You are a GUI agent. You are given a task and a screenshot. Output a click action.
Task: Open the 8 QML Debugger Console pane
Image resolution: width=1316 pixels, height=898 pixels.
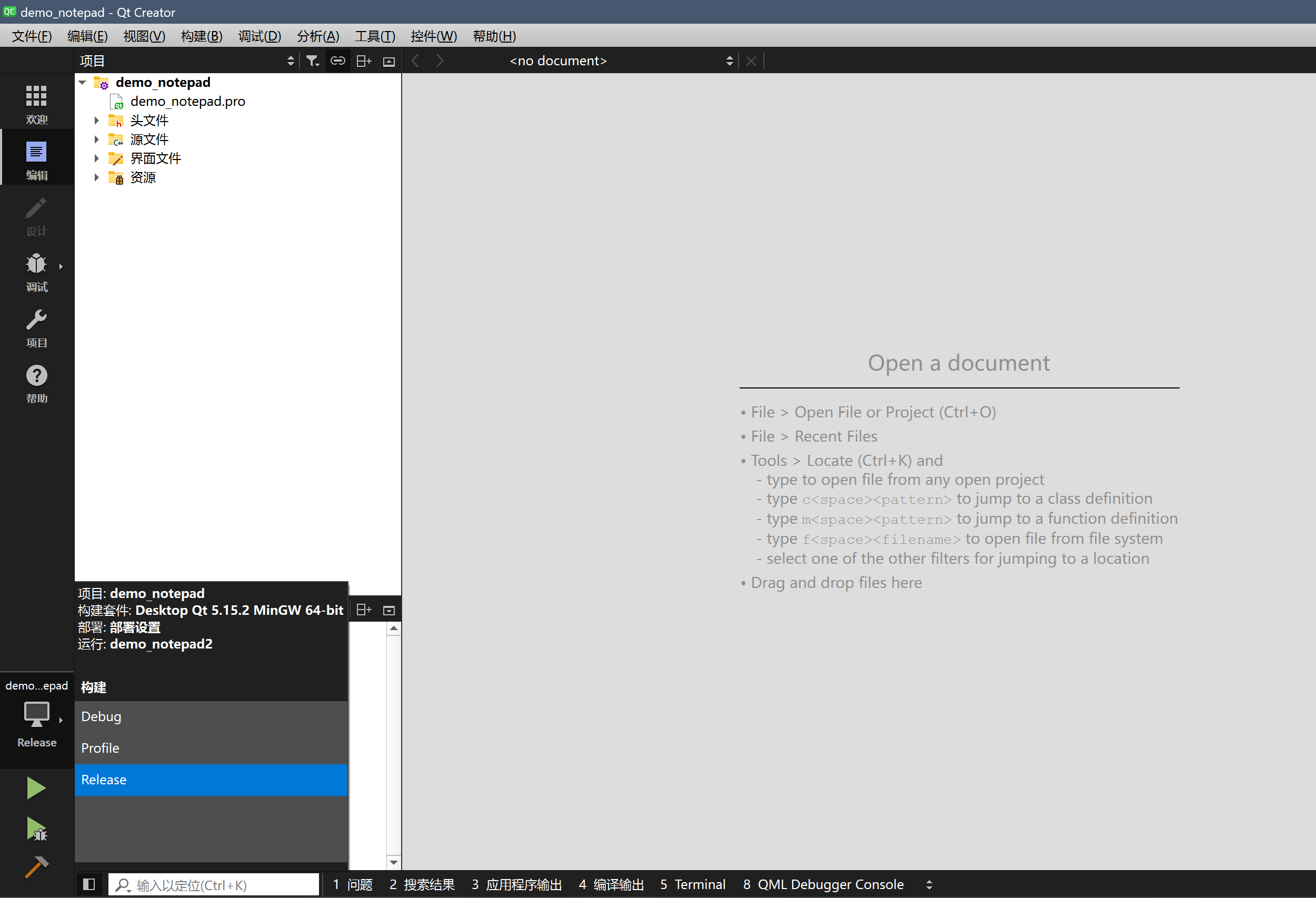point(823,884)
